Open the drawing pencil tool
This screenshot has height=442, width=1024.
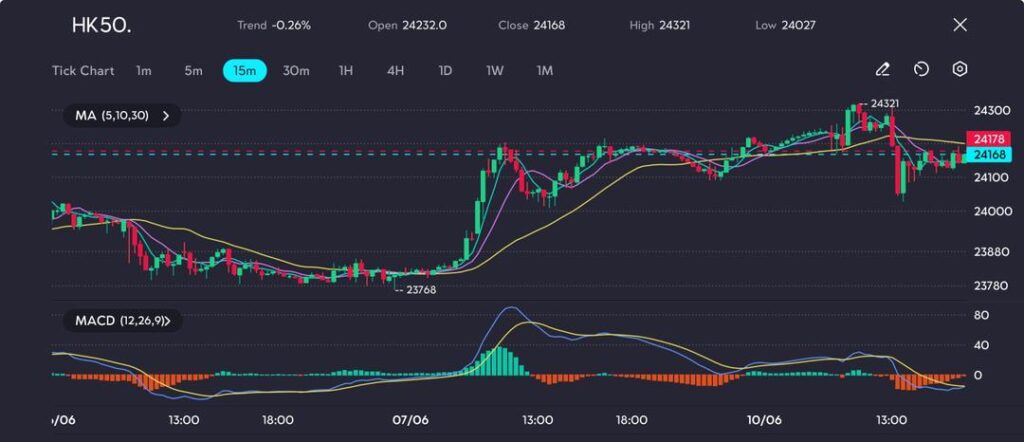(882, 70)
